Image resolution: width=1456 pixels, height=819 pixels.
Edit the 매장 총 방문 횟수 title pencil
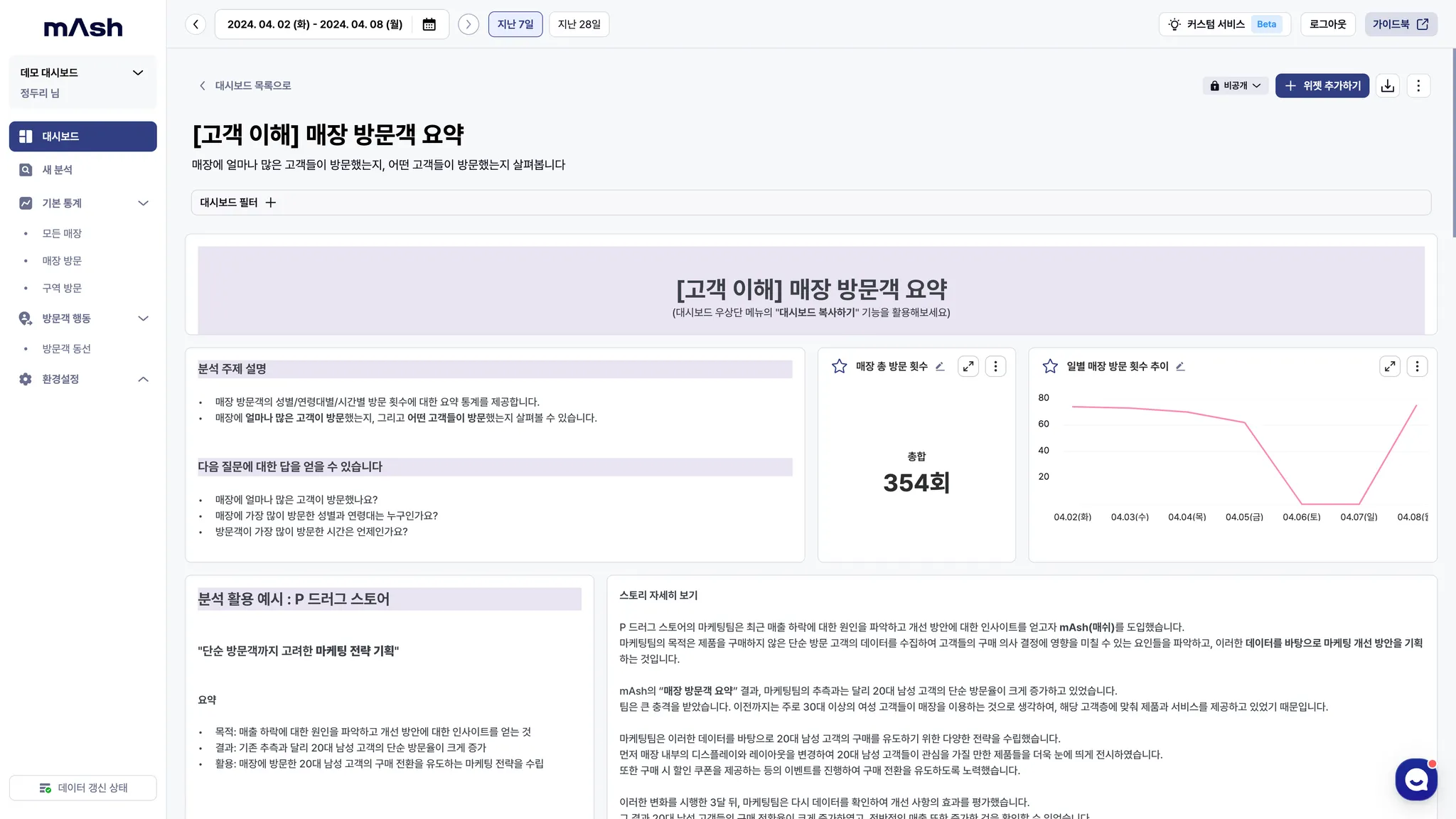click(x=940, y=366)
